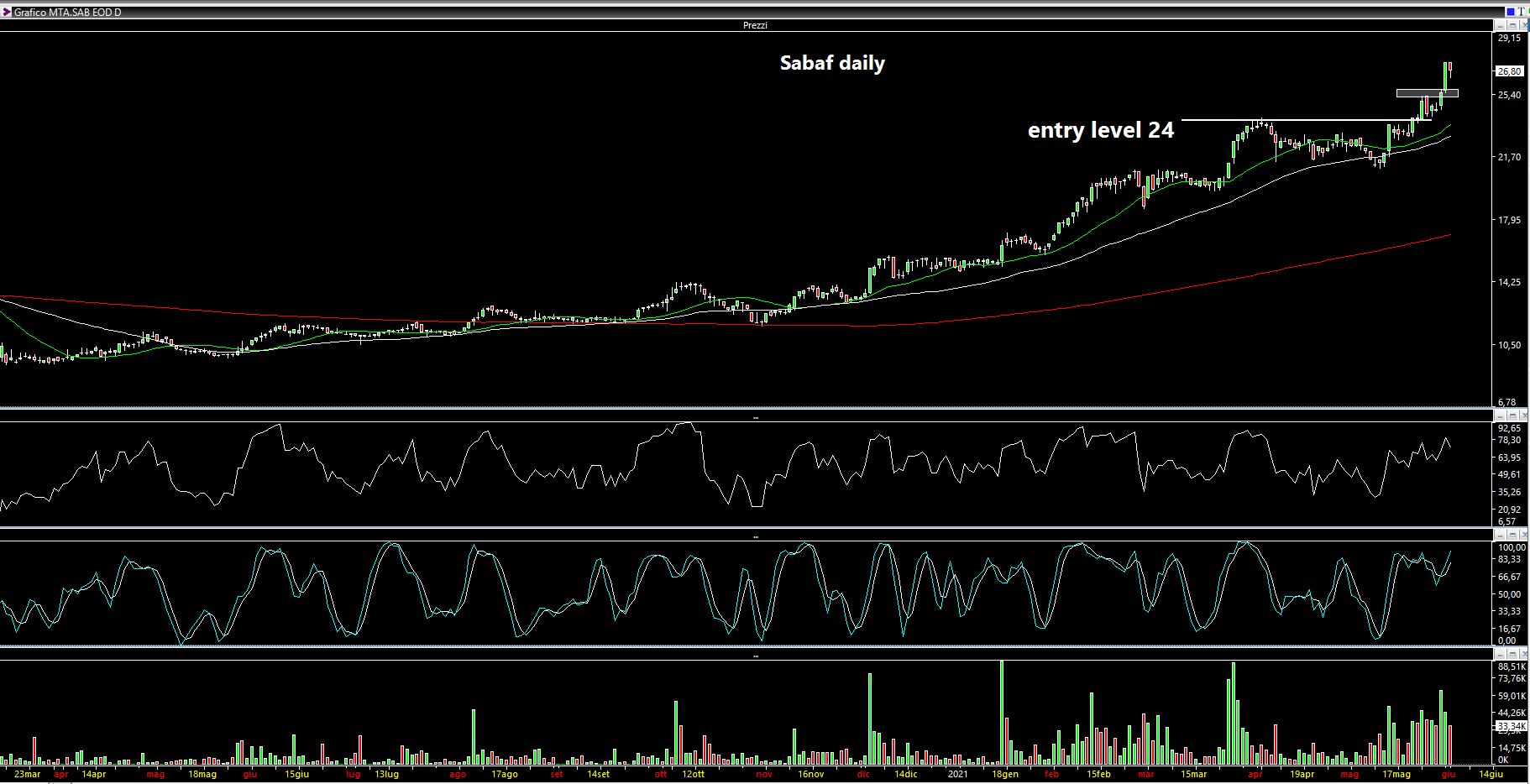This screenshot has width=1530, height=784.
Task: Click the '19apr' date axis label
Action: (1302, 774)
